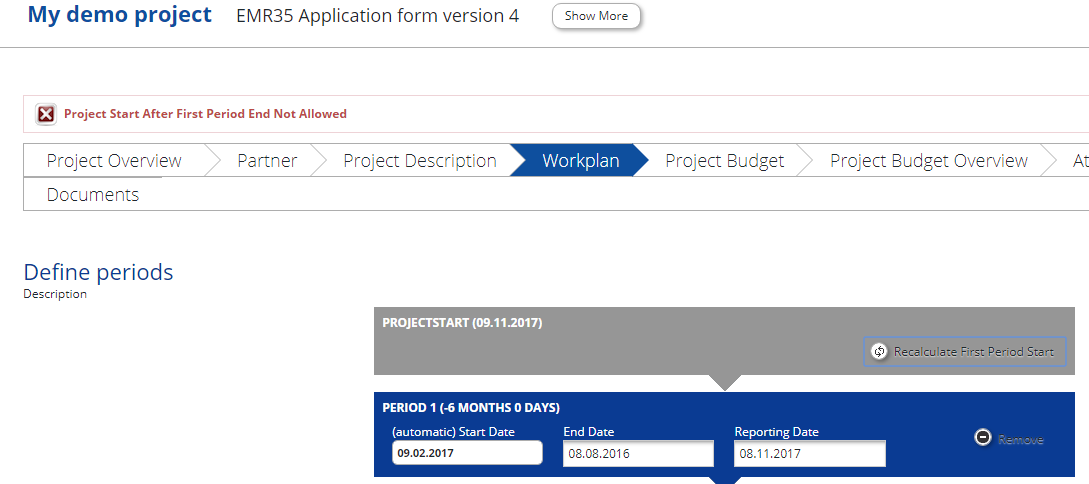Focus the Reporting Date input field

coord(809,454)
